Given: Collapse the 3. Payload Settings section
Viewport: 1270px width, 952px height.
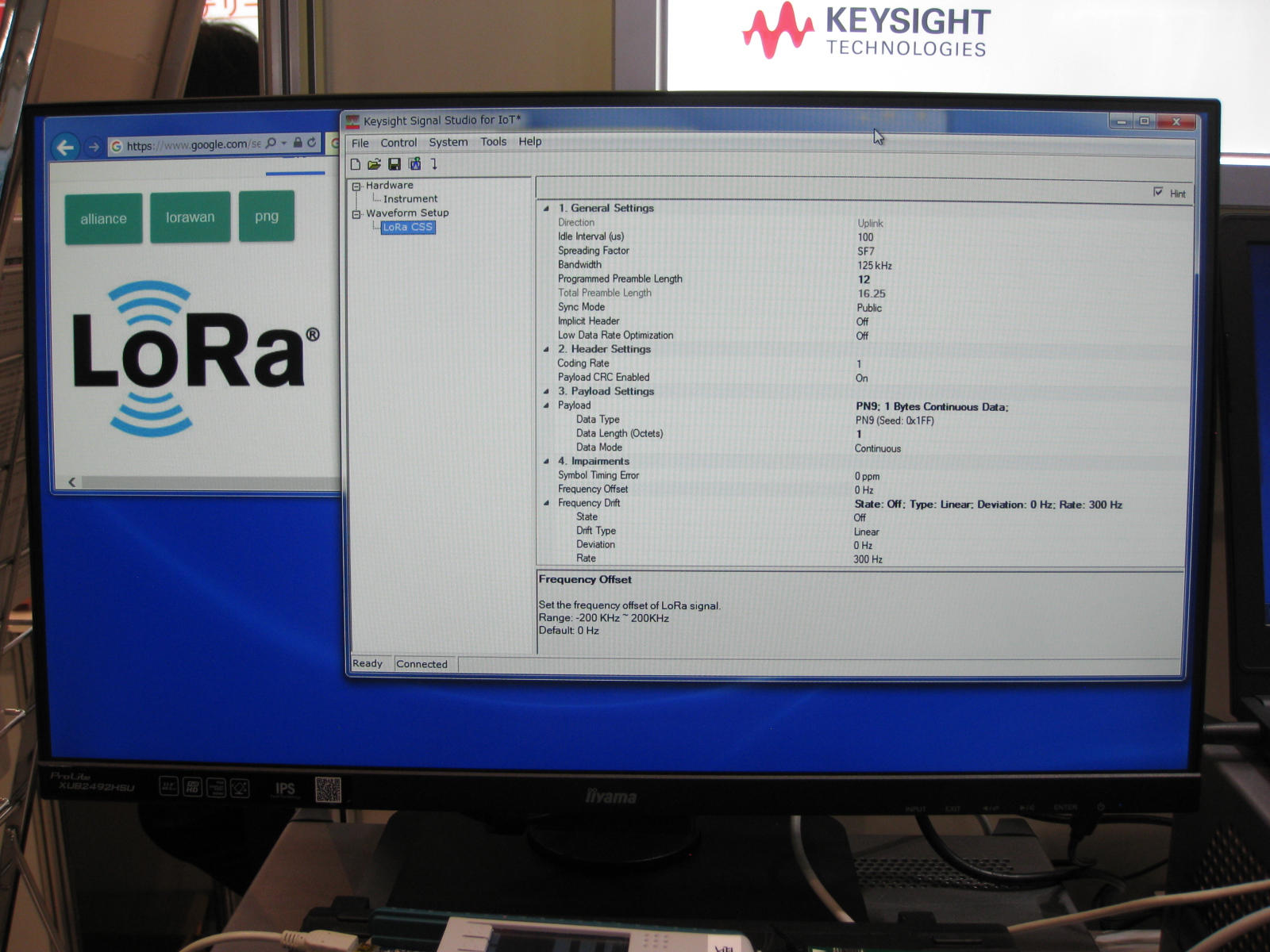Looking at the screenshot, I should point(546,392).
